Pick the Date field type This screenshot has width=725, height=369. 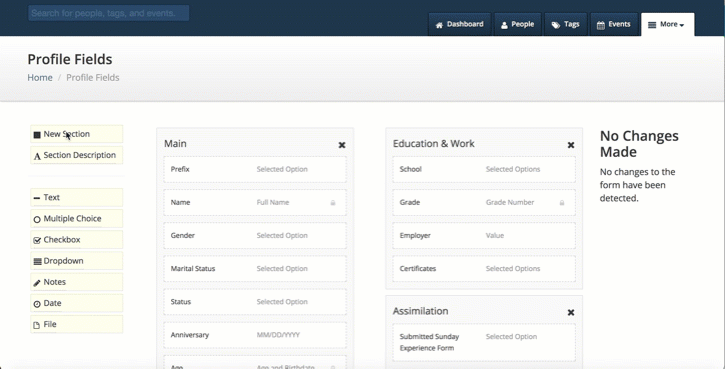(x=77, y=303)
